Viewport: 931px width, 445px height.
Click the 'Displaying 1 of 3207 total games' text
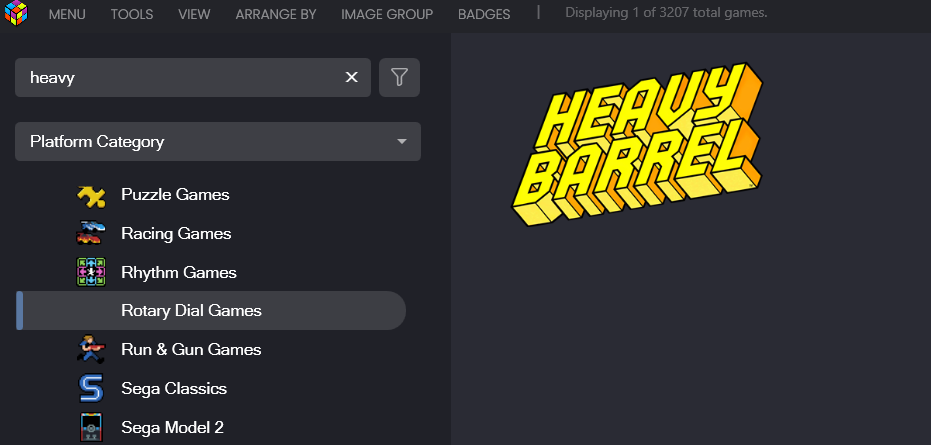[666, 12]
